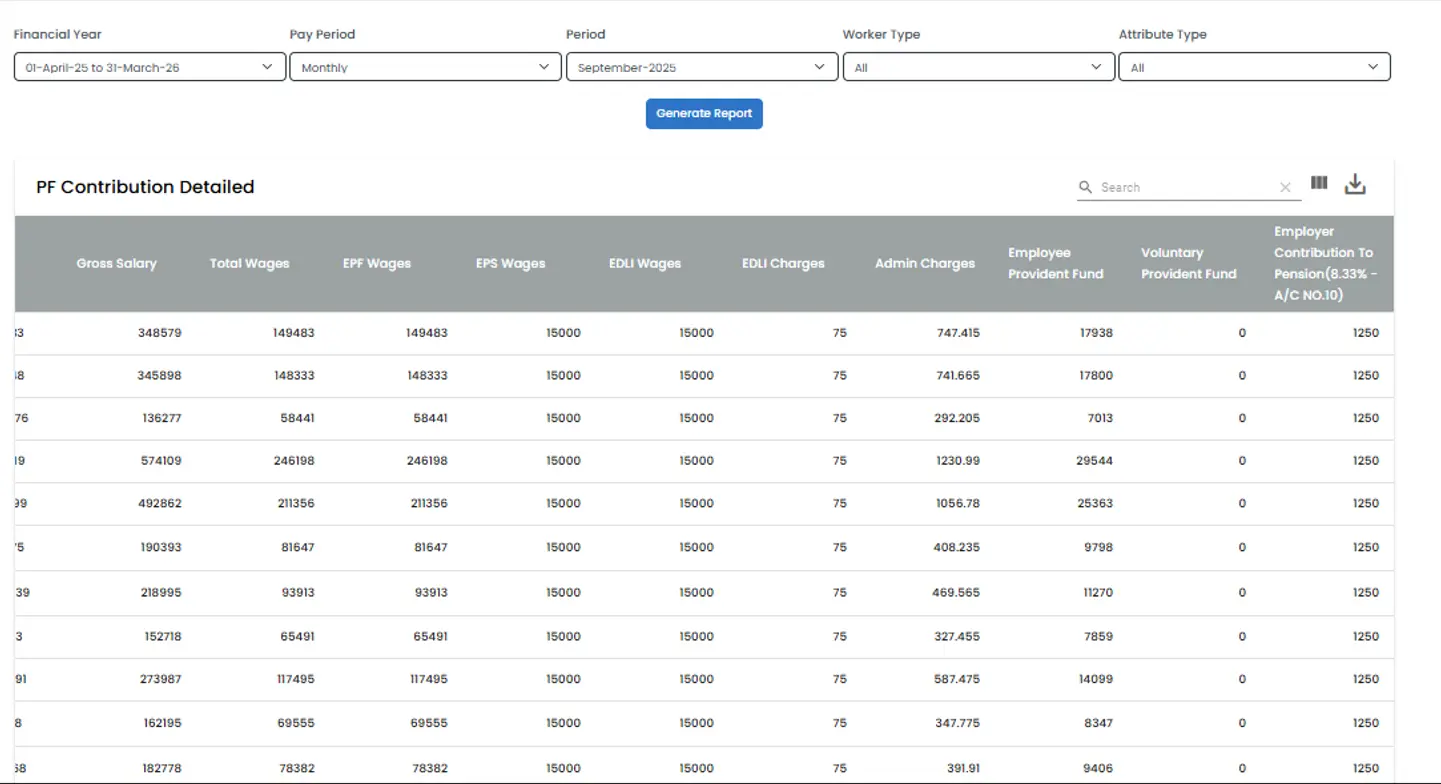Image resolution: width=1441 pixels, height=784 pixels.
Task: Click the search magnifier icon
Action: [x=1085, y=187]
